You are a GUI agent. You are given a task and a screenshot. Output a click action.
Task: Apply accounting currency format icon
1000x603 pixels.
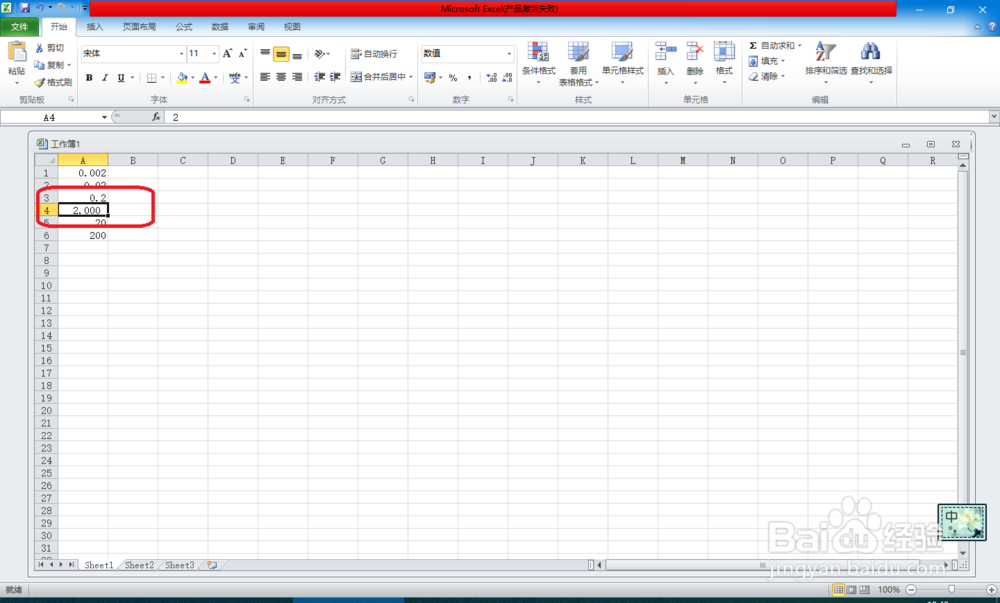429,78
